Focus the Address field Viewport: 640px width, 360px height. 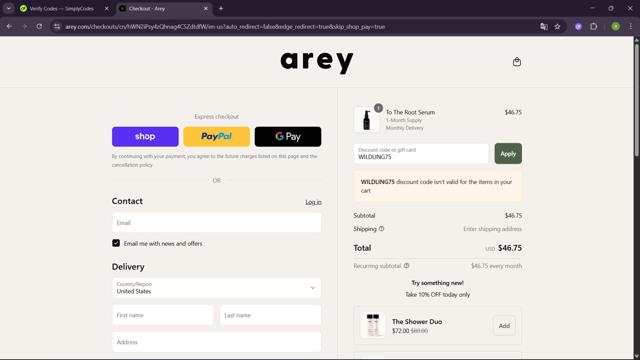point(216,342)
